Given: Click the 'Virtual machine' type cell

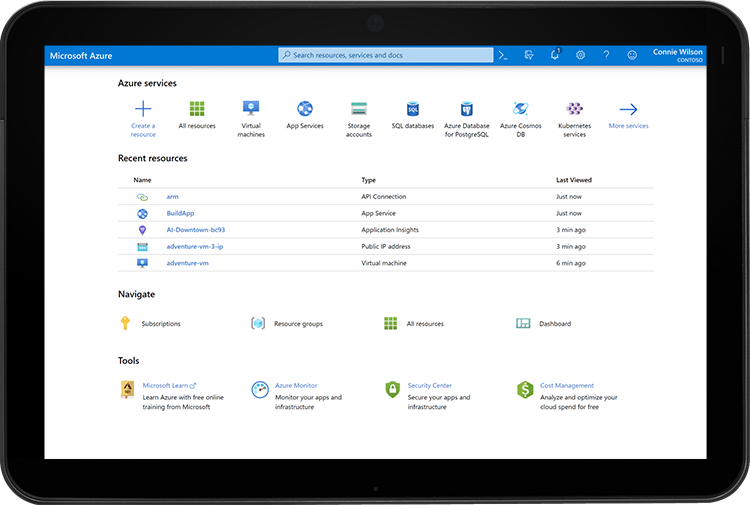Looking at the screenshot, I should tap(384, 263).
